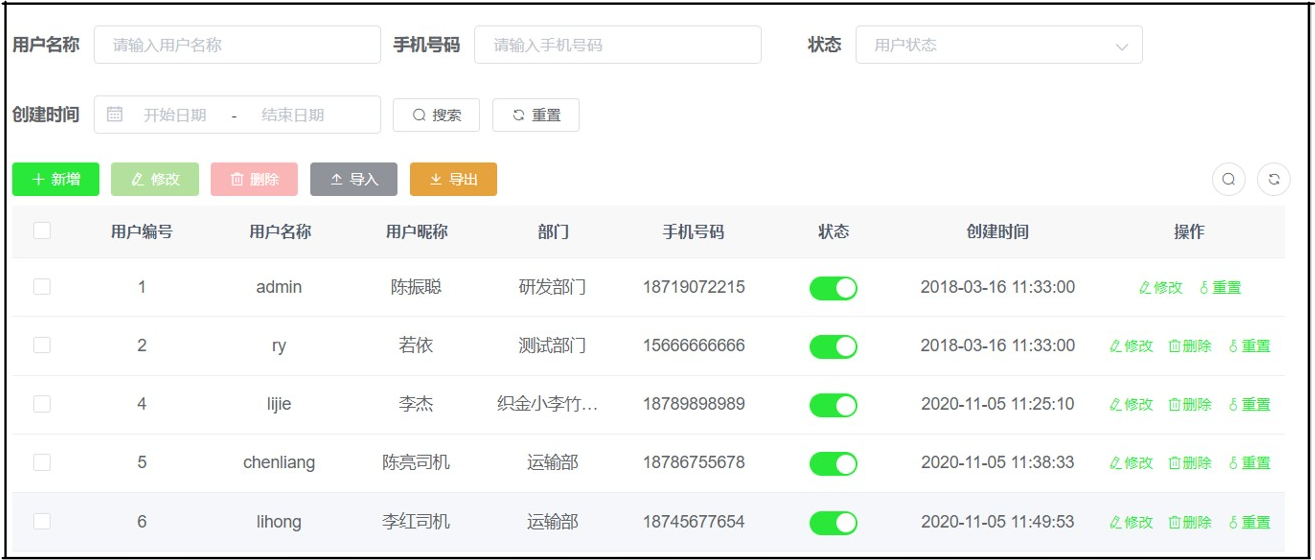Check the row checkbox for lijie
This screenshot has height=560, width=1315.
click(42, 404)
